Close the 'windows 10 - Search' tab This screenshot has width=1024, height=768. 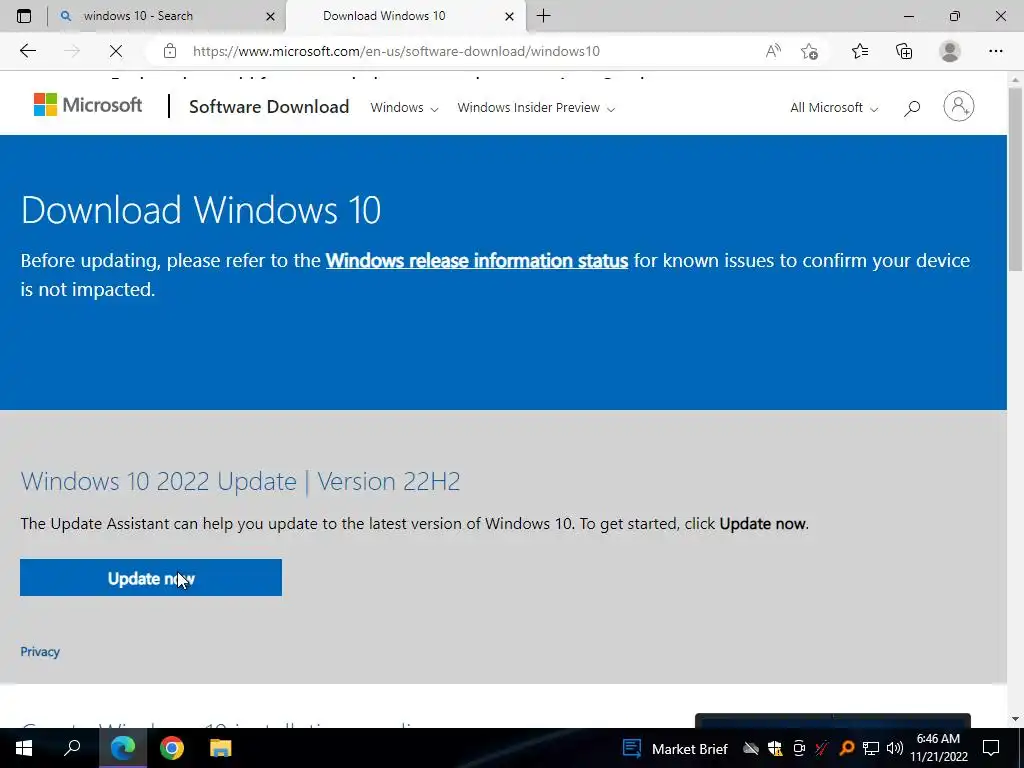point(270,16)
